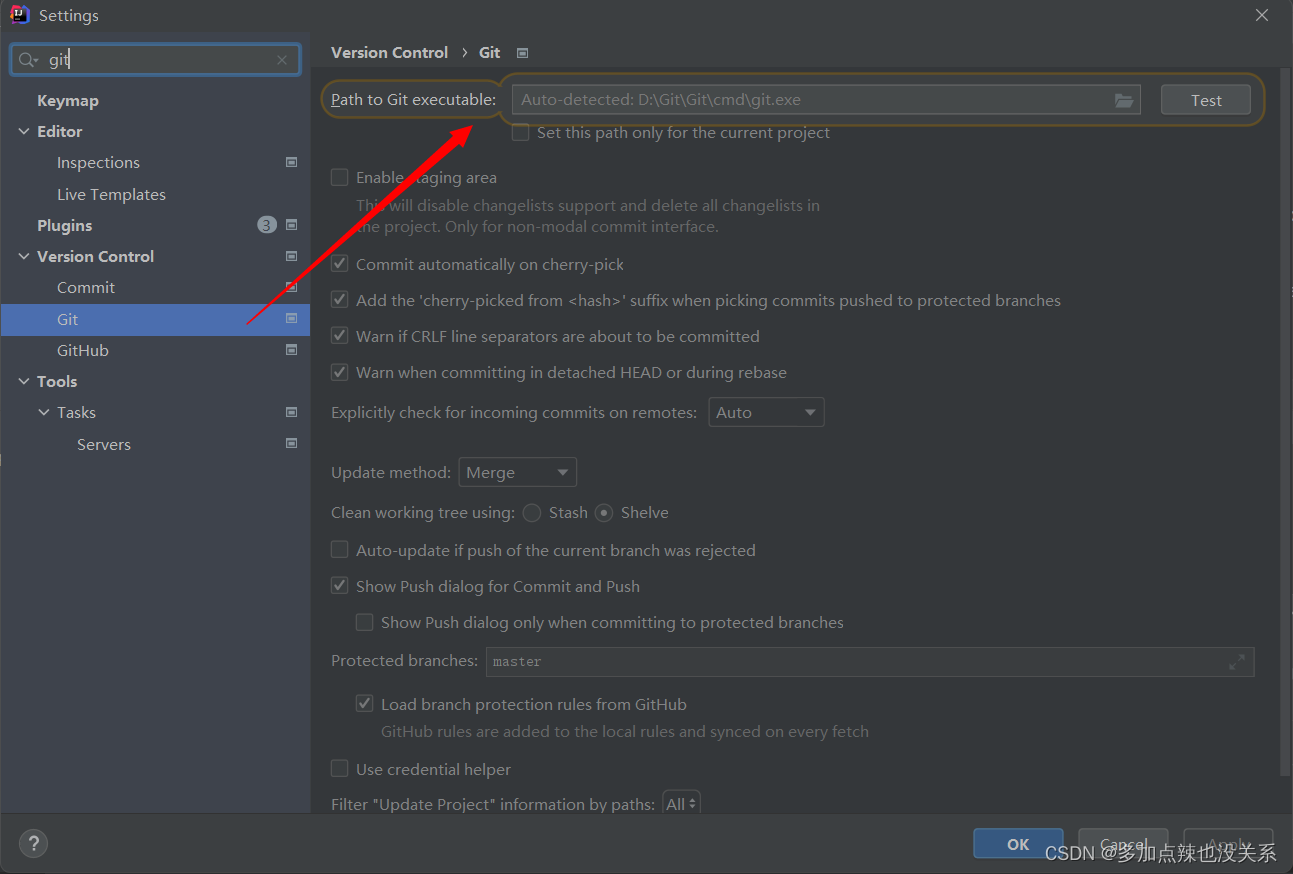Open the Filter Update Project 'All' dropdown
Viewport: 1293px width, 874px height.
[x=681, y=804]
